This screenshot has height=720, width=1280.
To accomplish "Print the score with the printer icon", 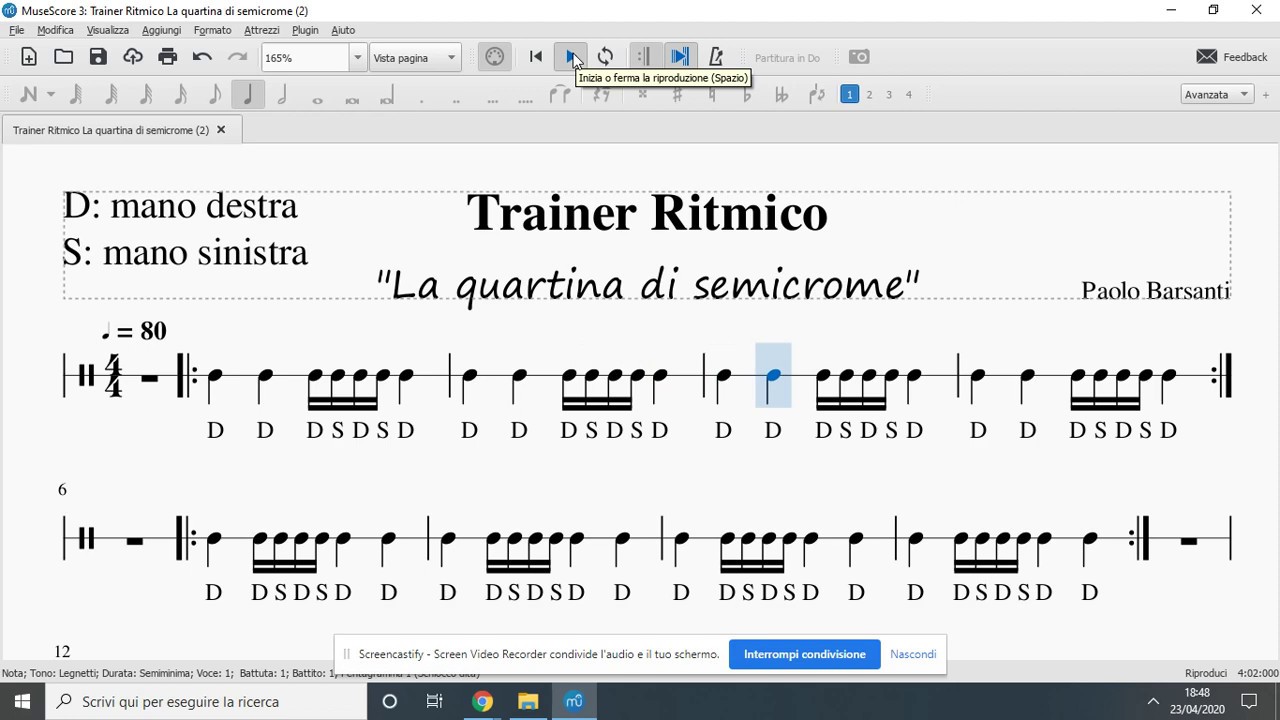I will coord(168,57).
